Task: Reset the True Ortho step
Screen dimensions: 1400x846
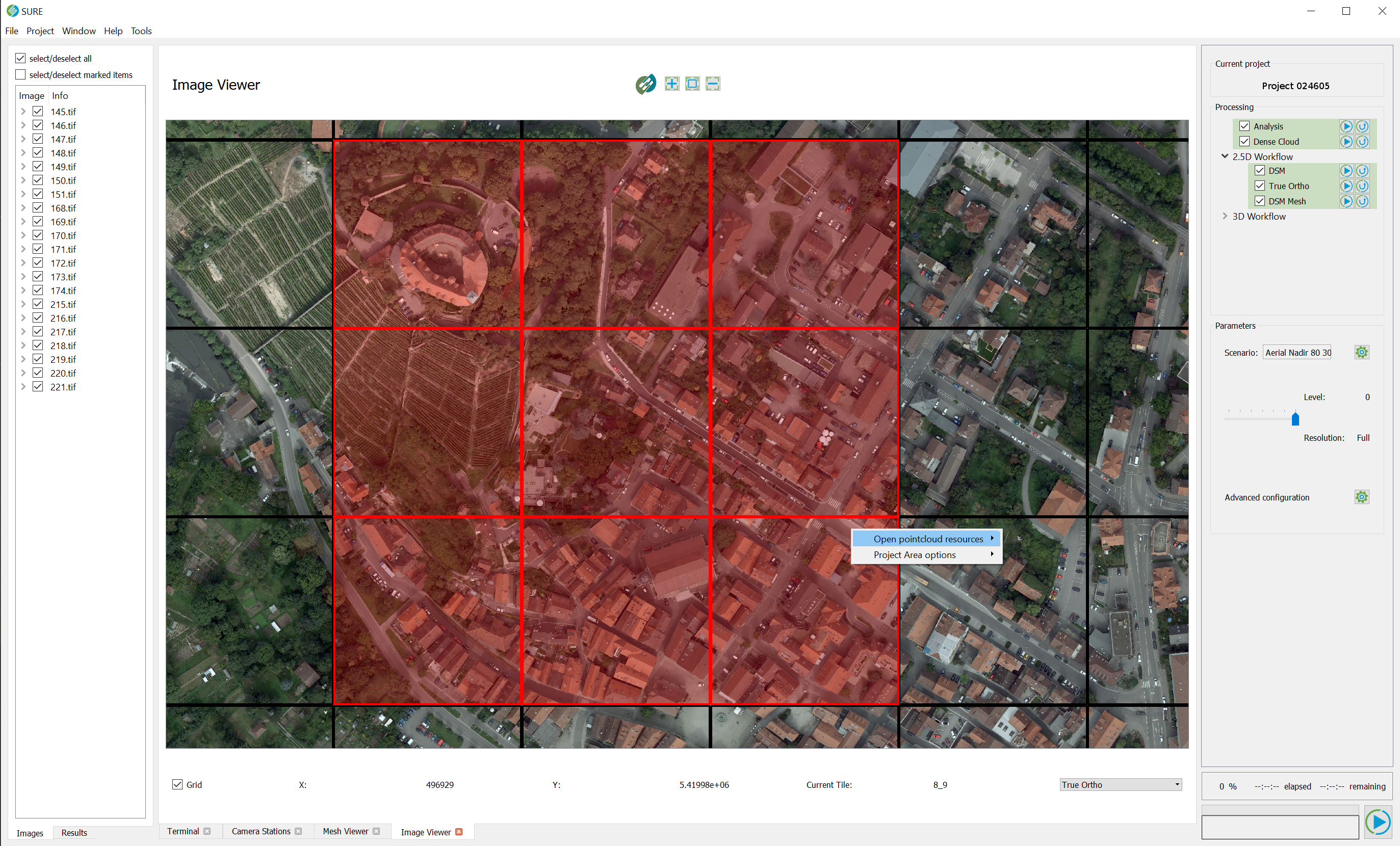Action: tap(1362, 186)
